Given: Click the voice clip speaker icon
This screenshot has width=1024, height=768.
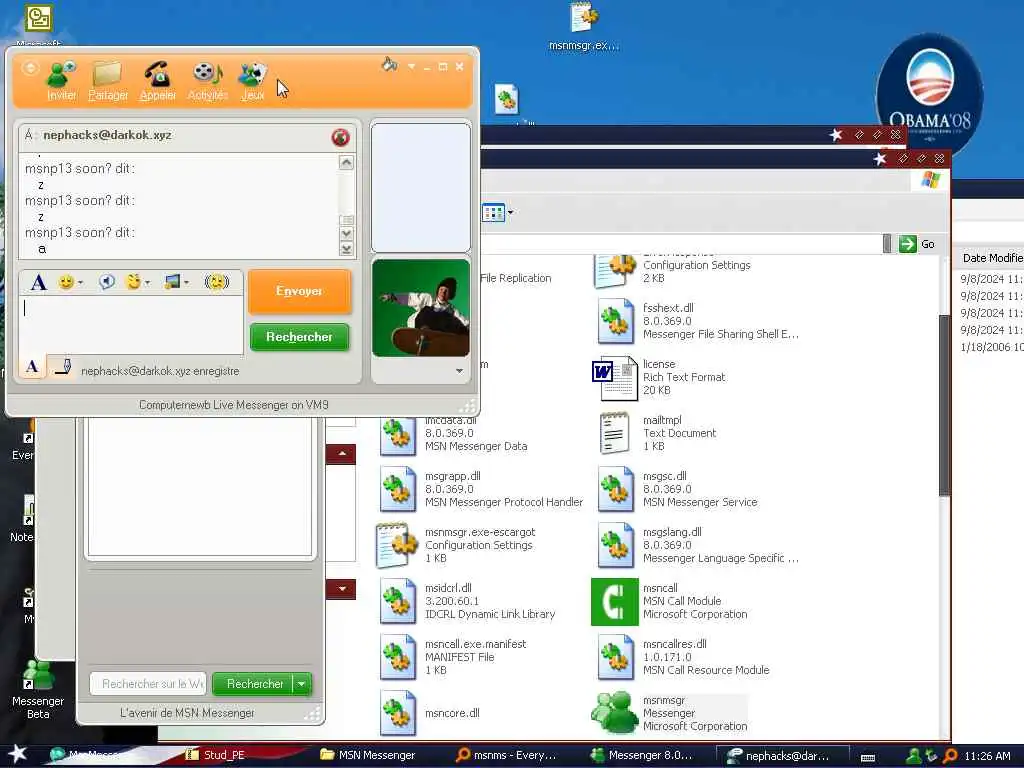Looking at the screenshot, I should (x=106, y=281).
